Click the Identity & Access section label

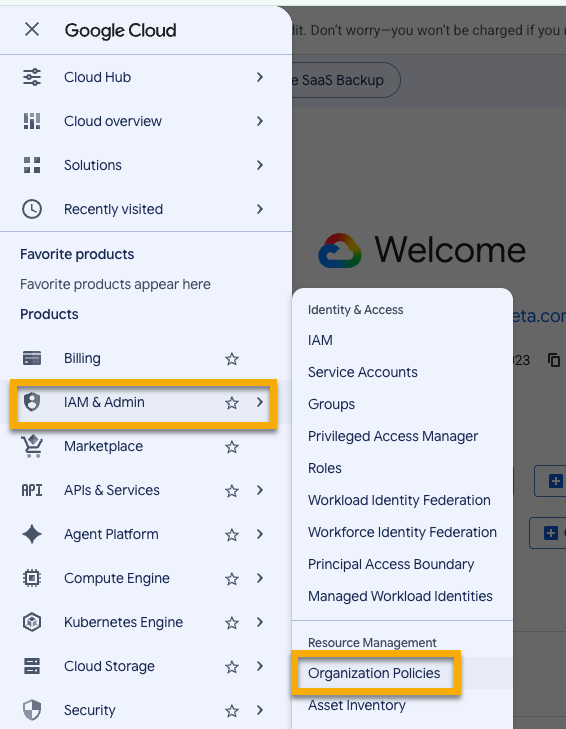pyautogui.click(x=355, y=310)
